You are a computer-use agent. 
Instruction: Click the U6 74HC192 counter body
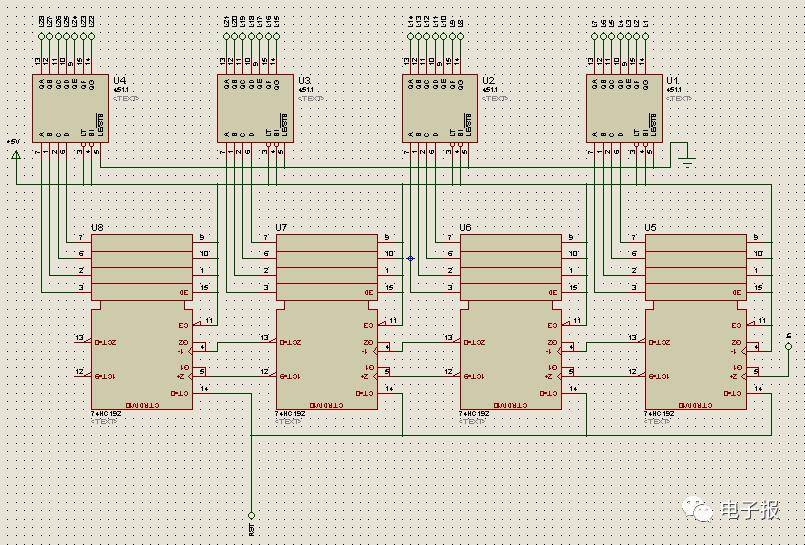(x=510, y=358)
